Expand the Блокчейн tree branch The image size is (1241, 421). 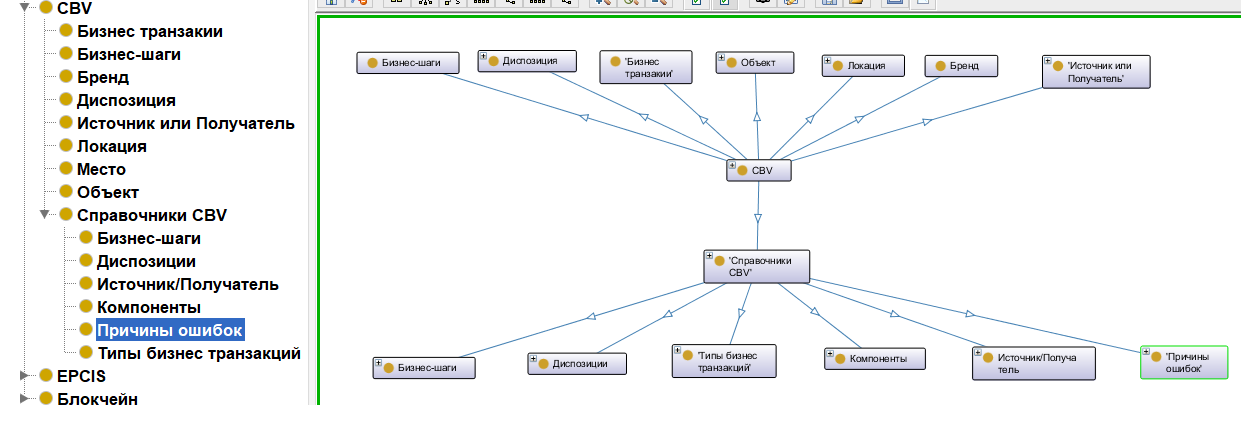click(24, 400)
